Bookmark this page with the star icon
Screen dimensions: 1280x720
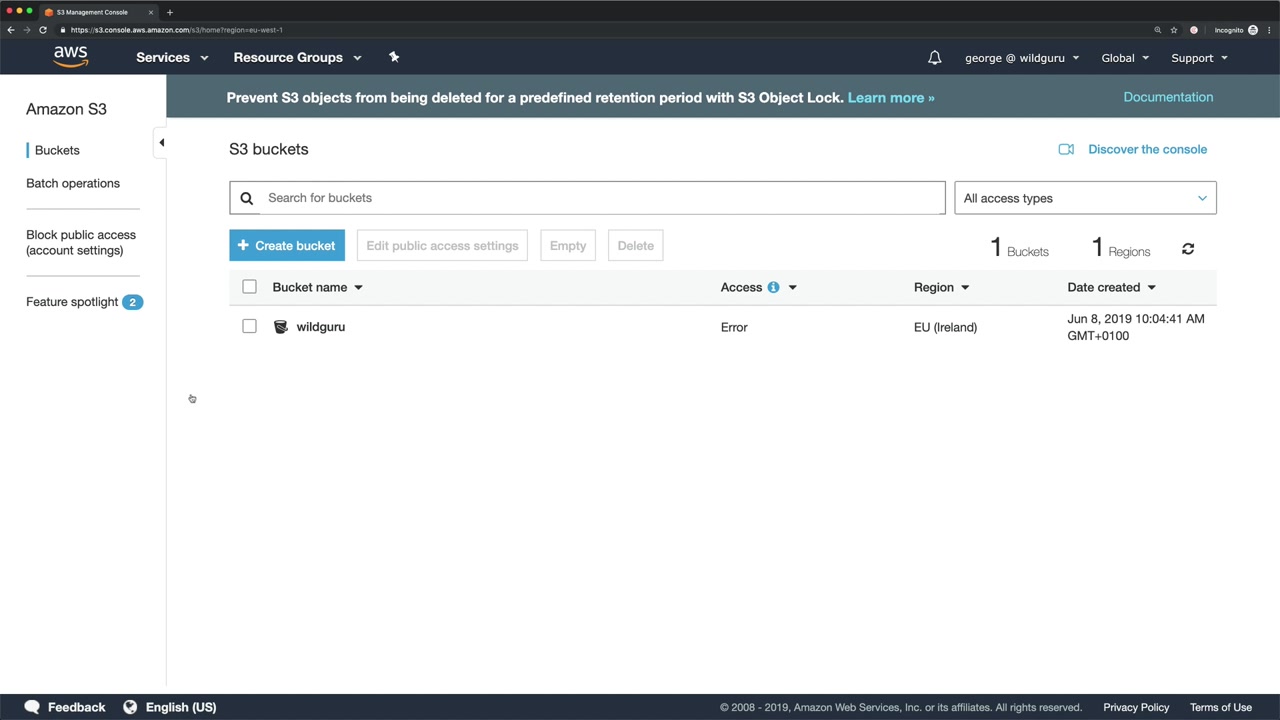[1174, 30]
